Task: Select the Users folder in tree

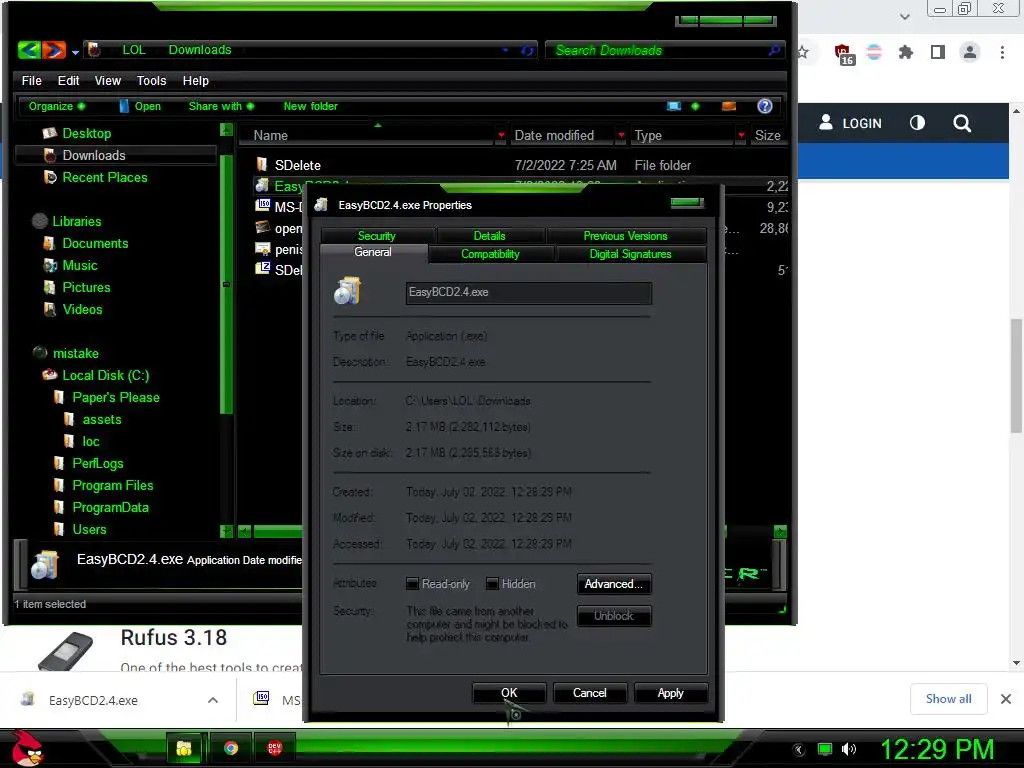Action: tap(89, 530)
